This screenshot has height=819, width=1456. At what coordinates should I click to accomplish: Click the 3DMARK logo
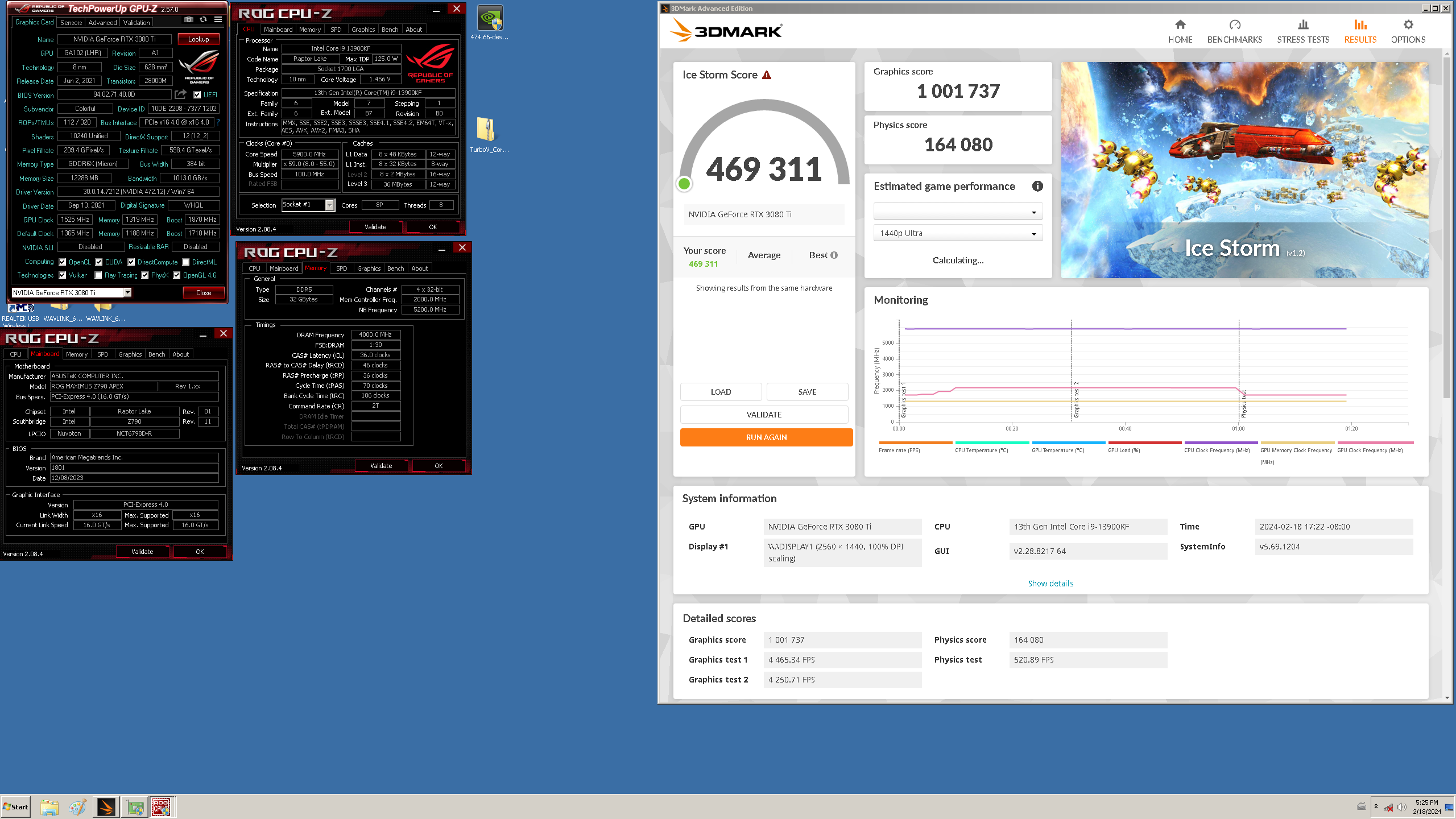point(726,30)
